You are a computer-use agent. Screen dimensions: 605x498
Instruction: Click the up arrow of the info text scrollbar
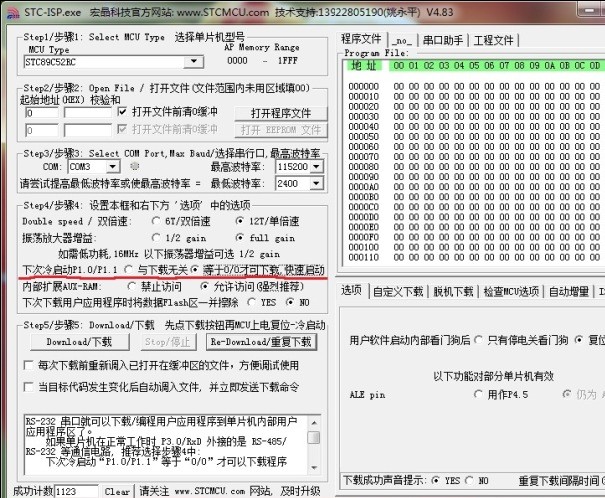pyautogui.click(x=314, y=422)
